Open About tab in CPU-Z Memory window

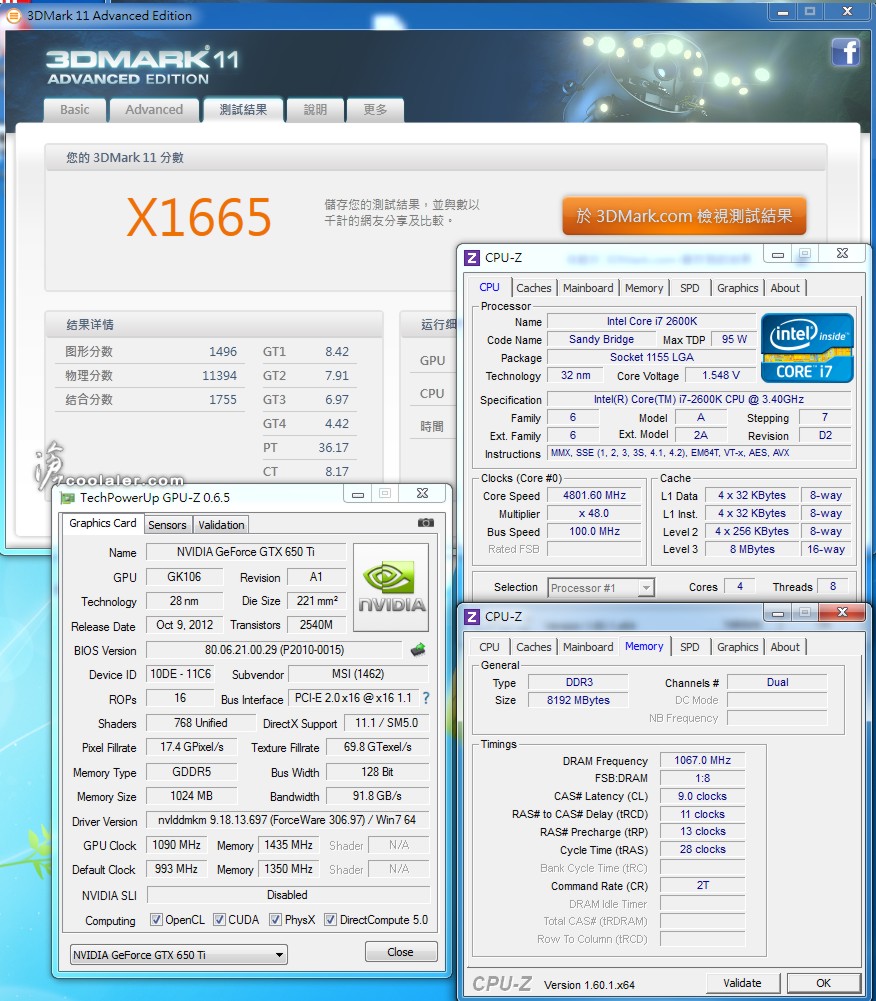pos(785,647)
